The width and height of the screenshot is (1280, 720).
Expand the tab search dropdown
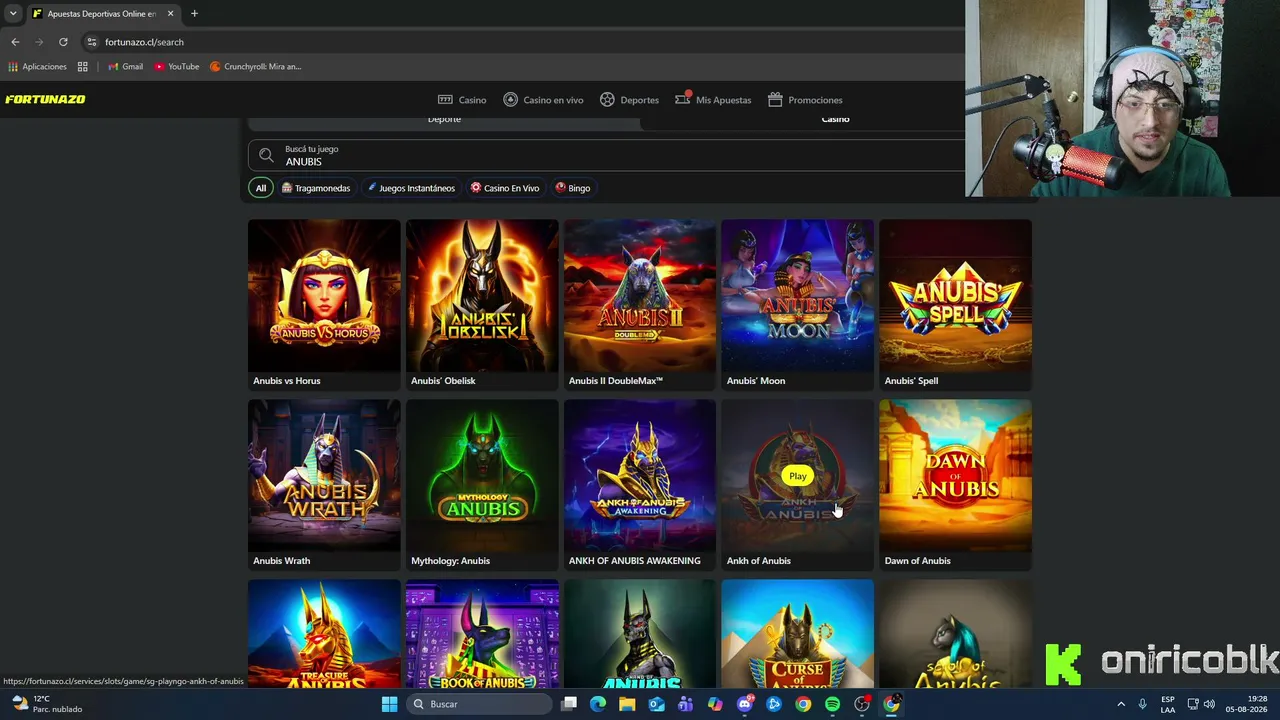pyautogui.click(x=13, y=14)
